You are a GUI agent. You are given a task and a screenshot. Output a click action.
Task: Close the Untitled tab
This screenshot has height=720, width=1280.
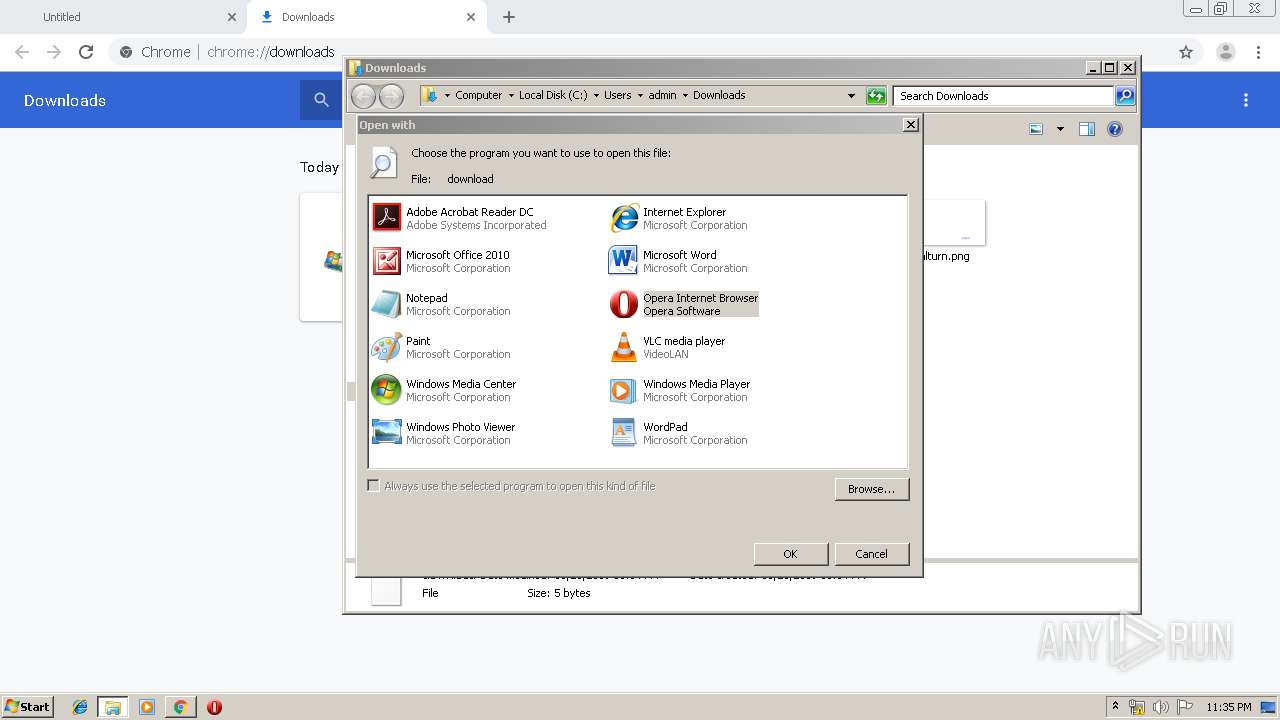(x=232, y=17)
